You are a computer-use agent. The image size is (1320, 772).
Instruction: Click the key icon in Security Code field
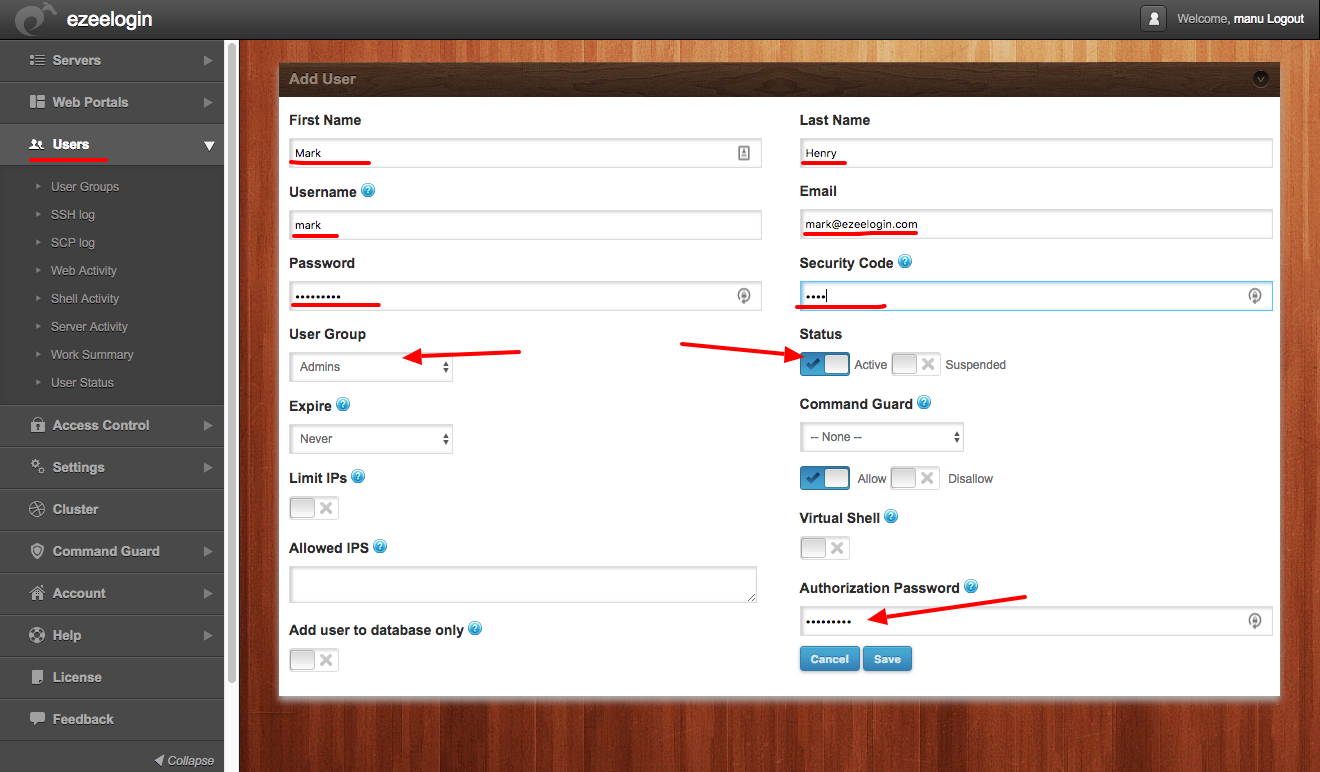click(1255, 296)
